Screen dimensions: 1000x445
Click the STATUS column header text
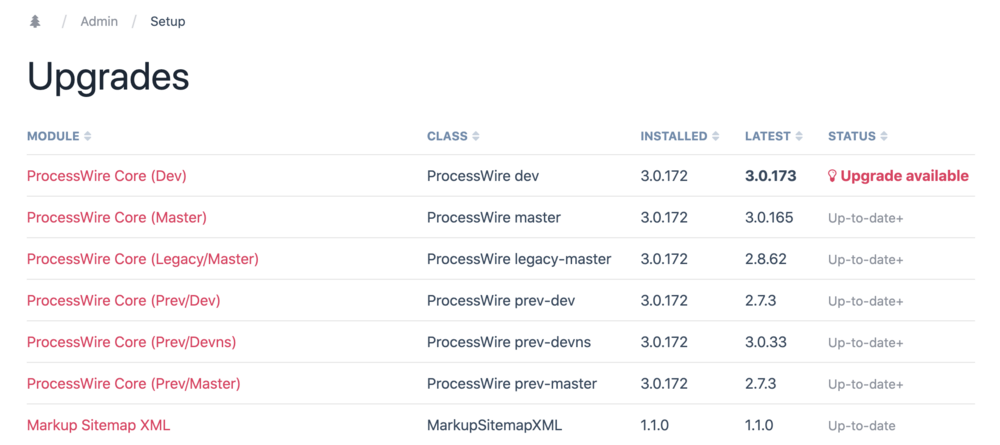coord(851,136)
